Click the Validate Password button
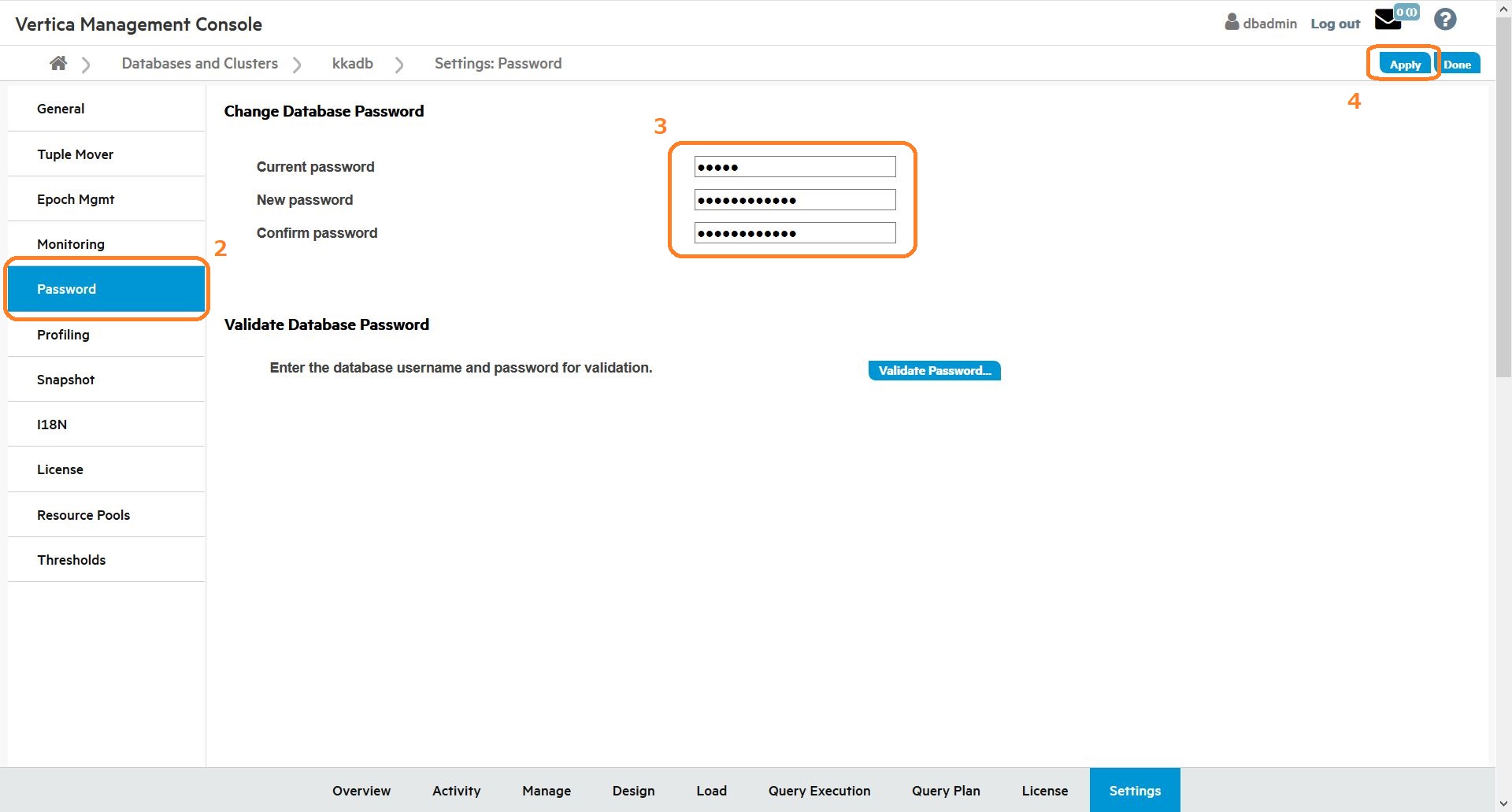This screenshot has width=1512, height=812. (x=934, y=370)
